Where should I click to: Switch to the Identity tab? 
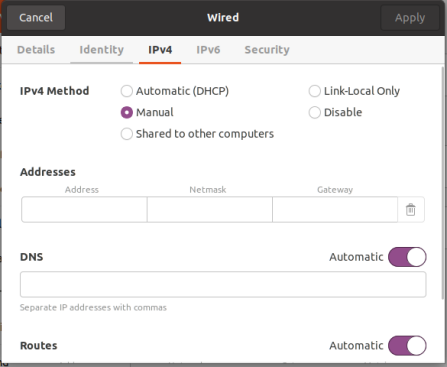coord(101,50)
